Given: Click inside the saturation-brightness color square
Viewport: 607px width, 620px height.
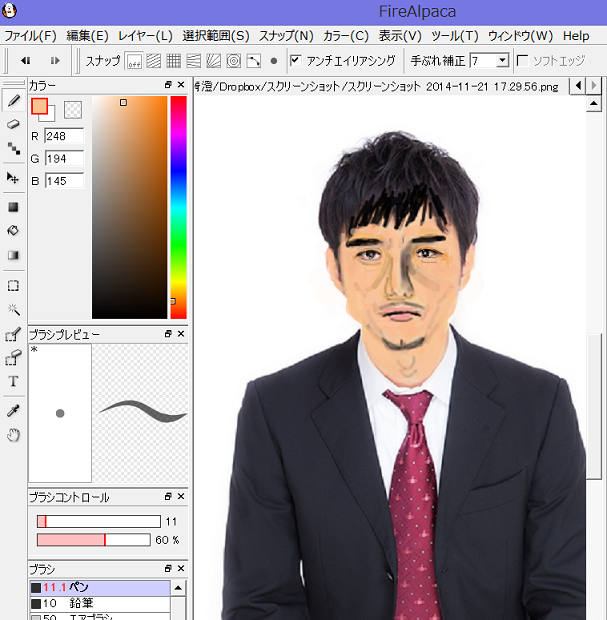Looking at the screenshot, I should 129,207.
